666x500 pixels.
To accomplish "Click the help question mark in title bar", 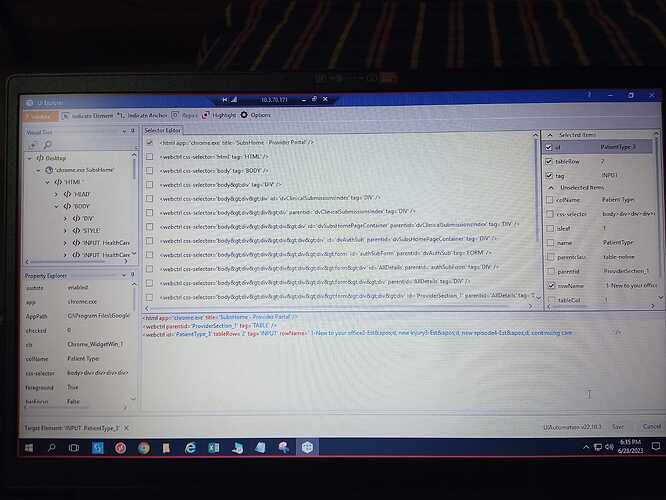I will 589,95.
